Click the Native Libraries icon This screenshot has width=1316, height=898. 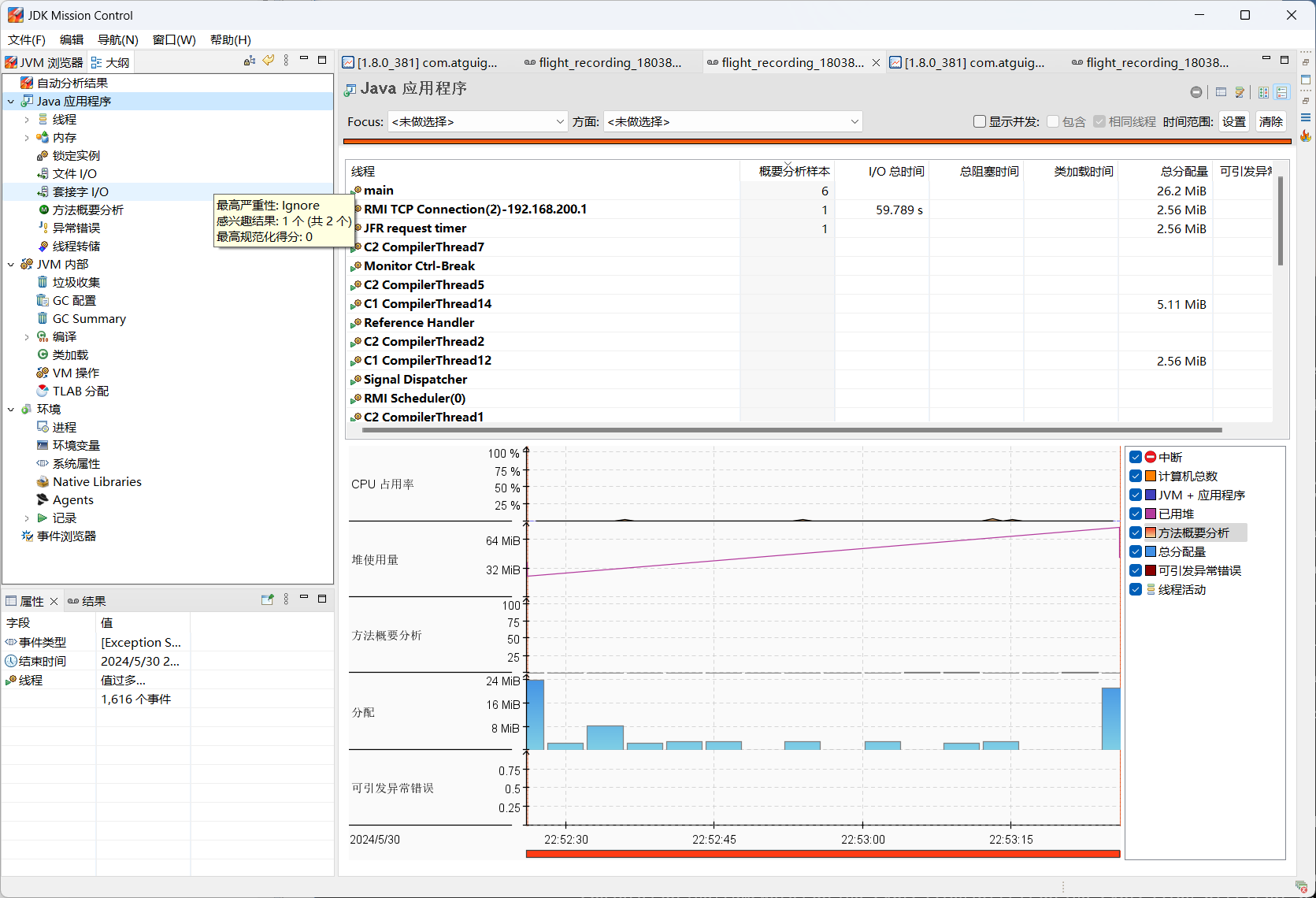coord(43,482)
